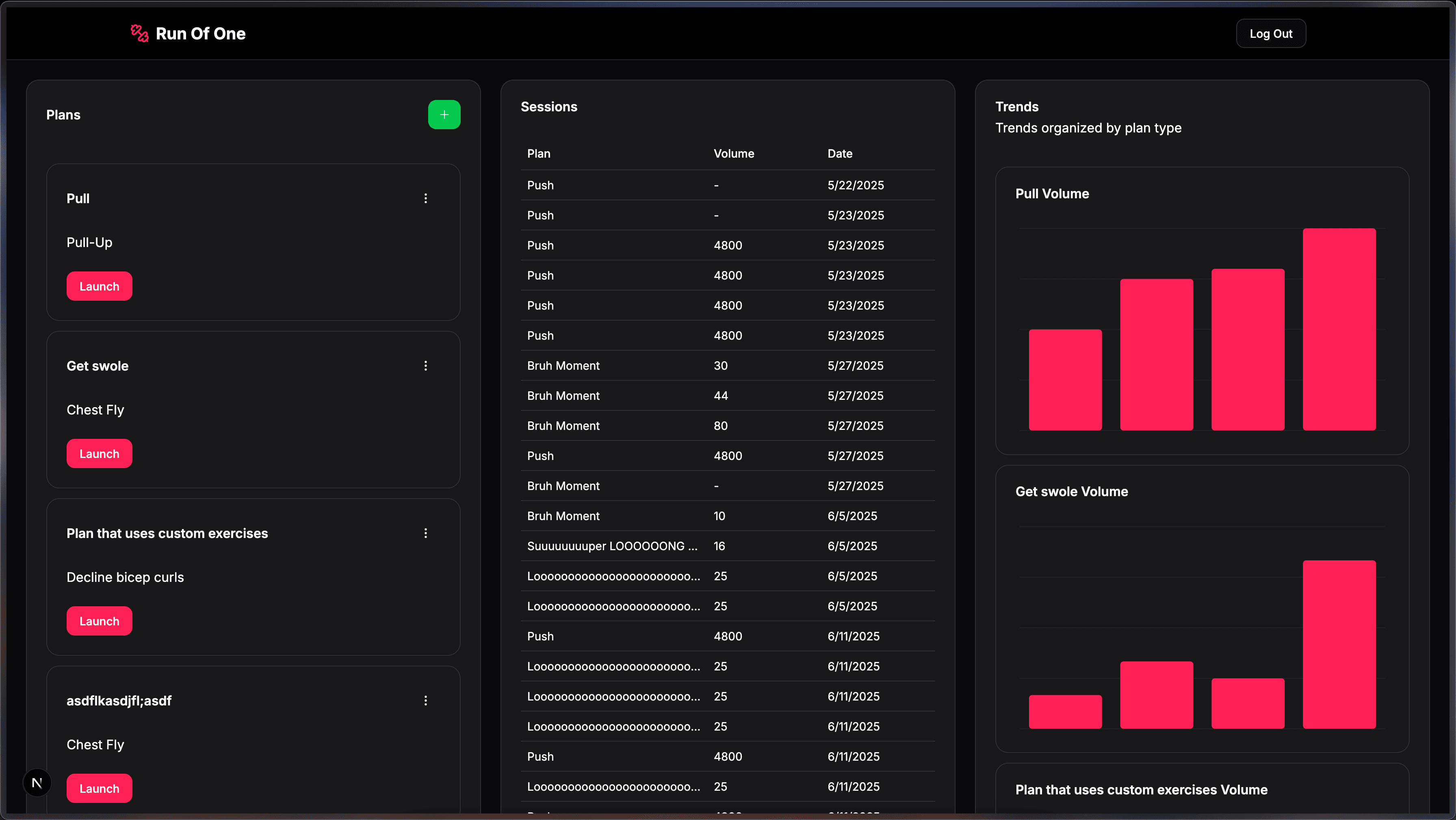This screenshot has height=820, width=1456.
Task: Click the Date column header in Sessions
Action: pos(840,153)
